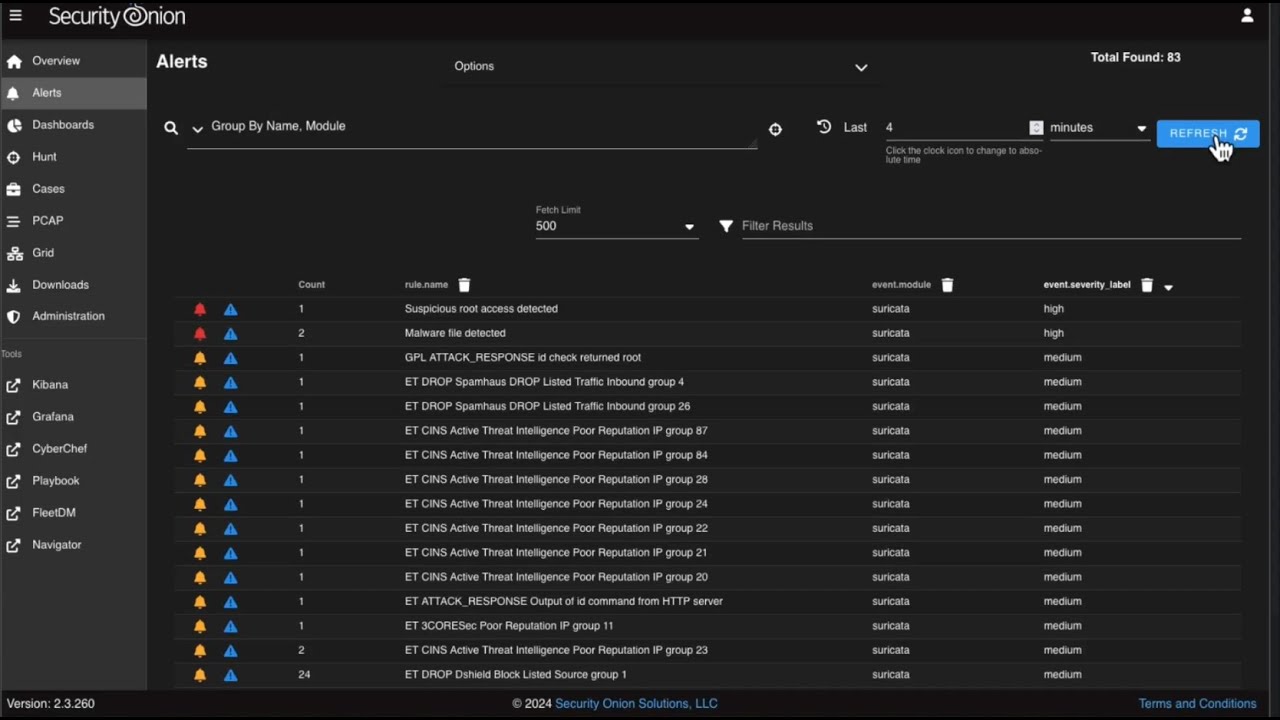Launch Navigator external tool link

[73, 545]
